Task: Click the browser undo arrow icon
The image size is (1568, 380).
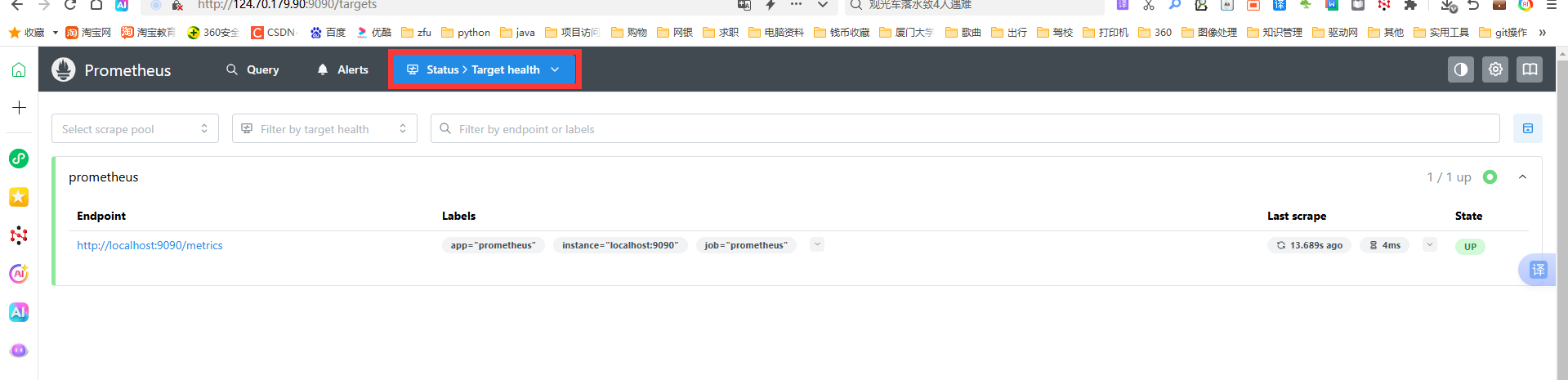Action: click(1473, 5)
